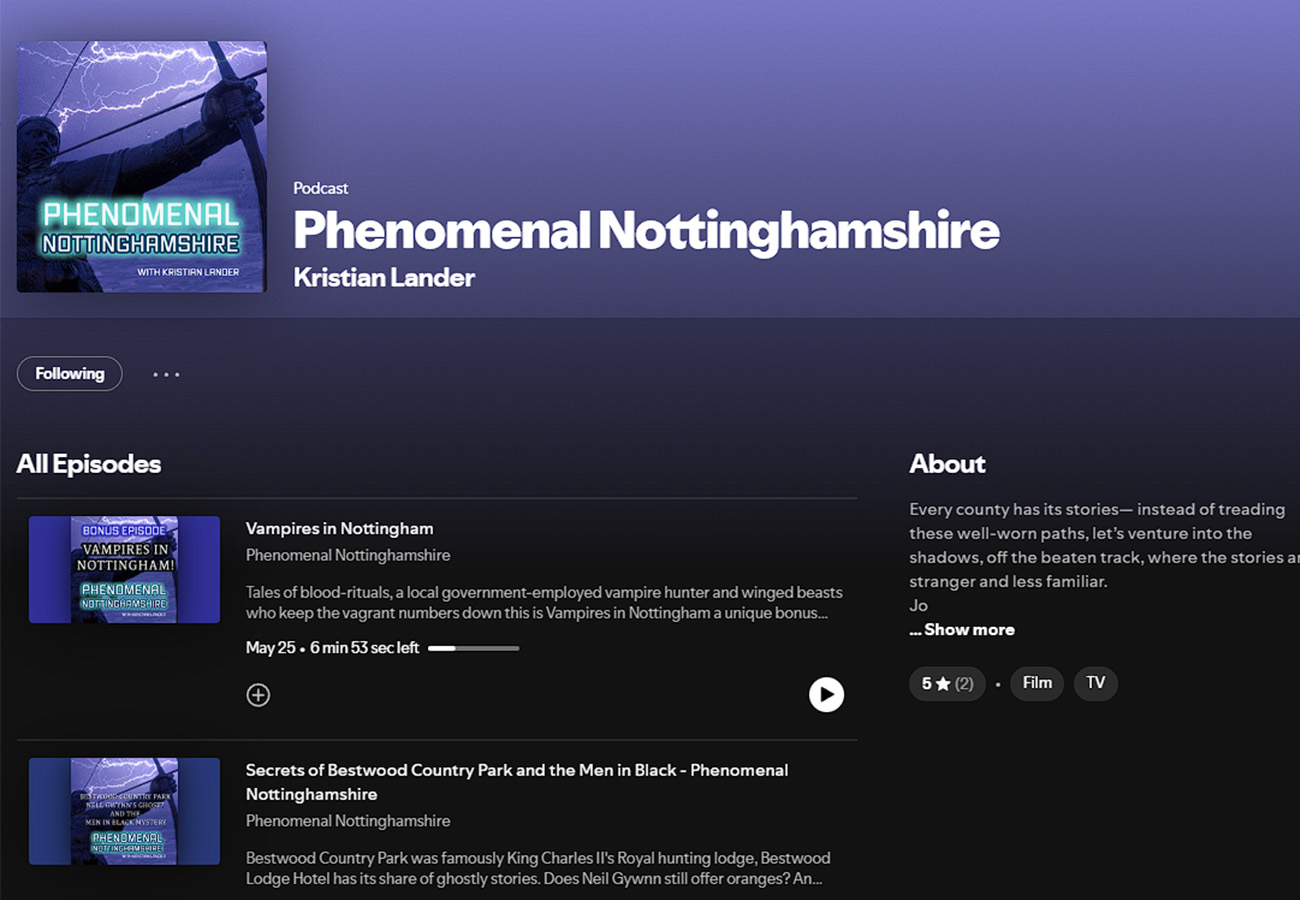Open the Phenomenal Nottinghamshire cover art

[x=142, y=167]
